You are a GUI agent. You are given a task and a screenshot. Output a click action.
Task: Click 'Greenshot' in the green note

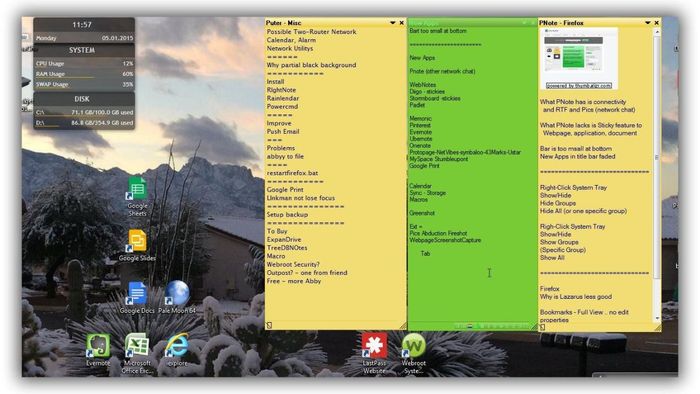[x=422, y=213]
